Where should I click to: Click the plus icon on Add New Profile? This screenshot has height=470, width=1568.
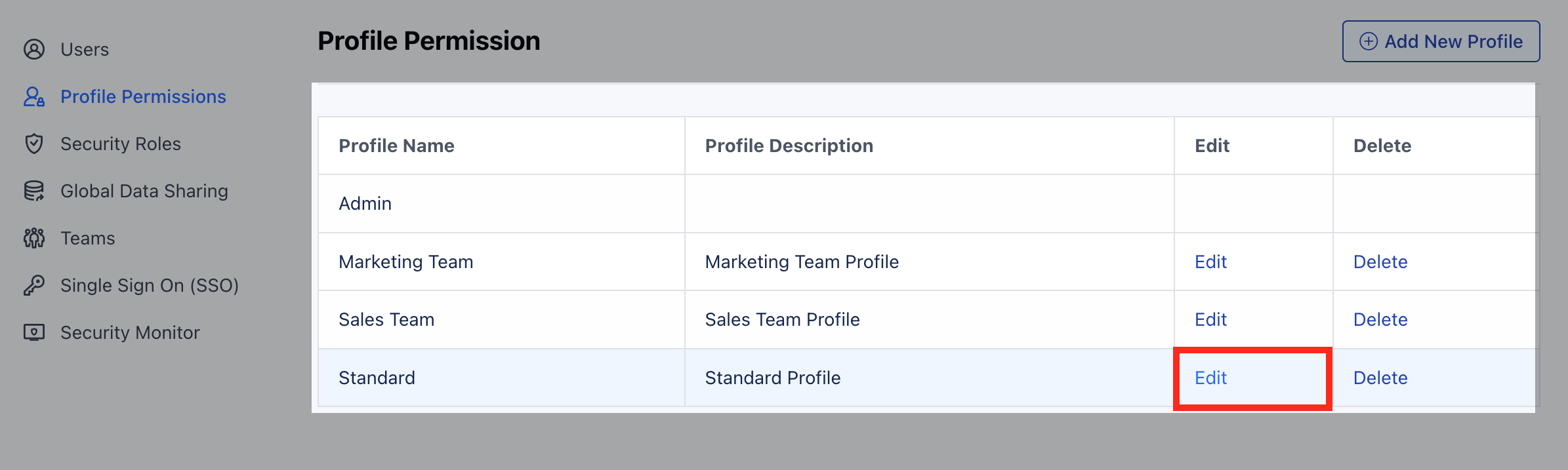click(1367, 41)
